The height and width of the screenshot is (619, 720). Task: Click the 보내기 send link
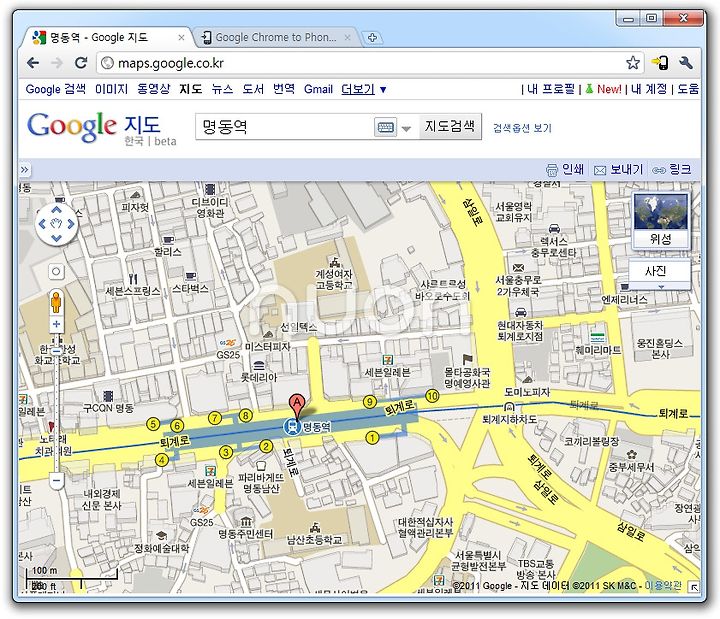tap(619, 169)
